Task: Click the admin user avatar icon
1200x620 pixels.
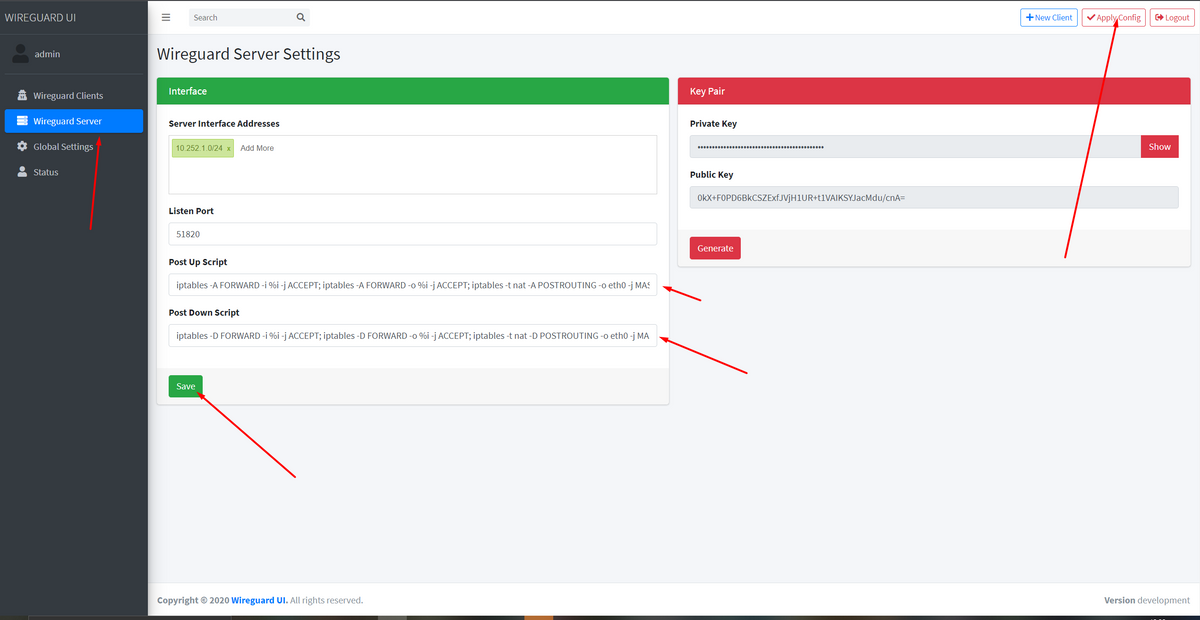Action: tap(20, 54)
